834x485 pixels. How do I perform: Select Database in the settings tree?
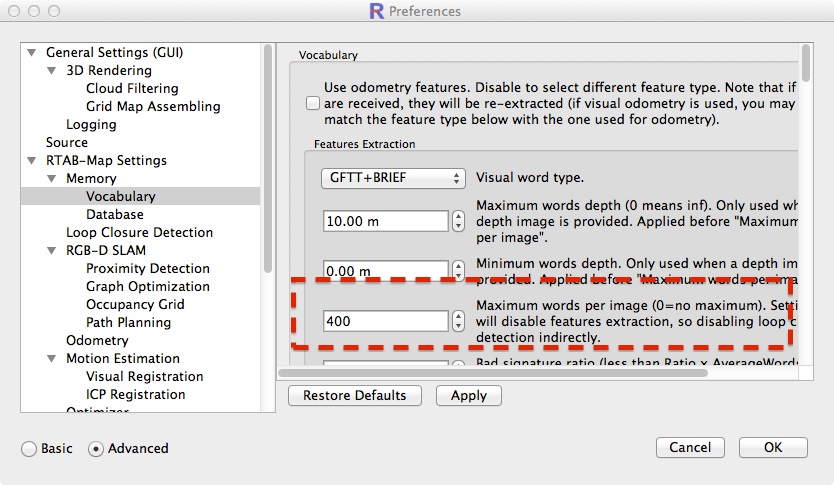pos(114,214)
